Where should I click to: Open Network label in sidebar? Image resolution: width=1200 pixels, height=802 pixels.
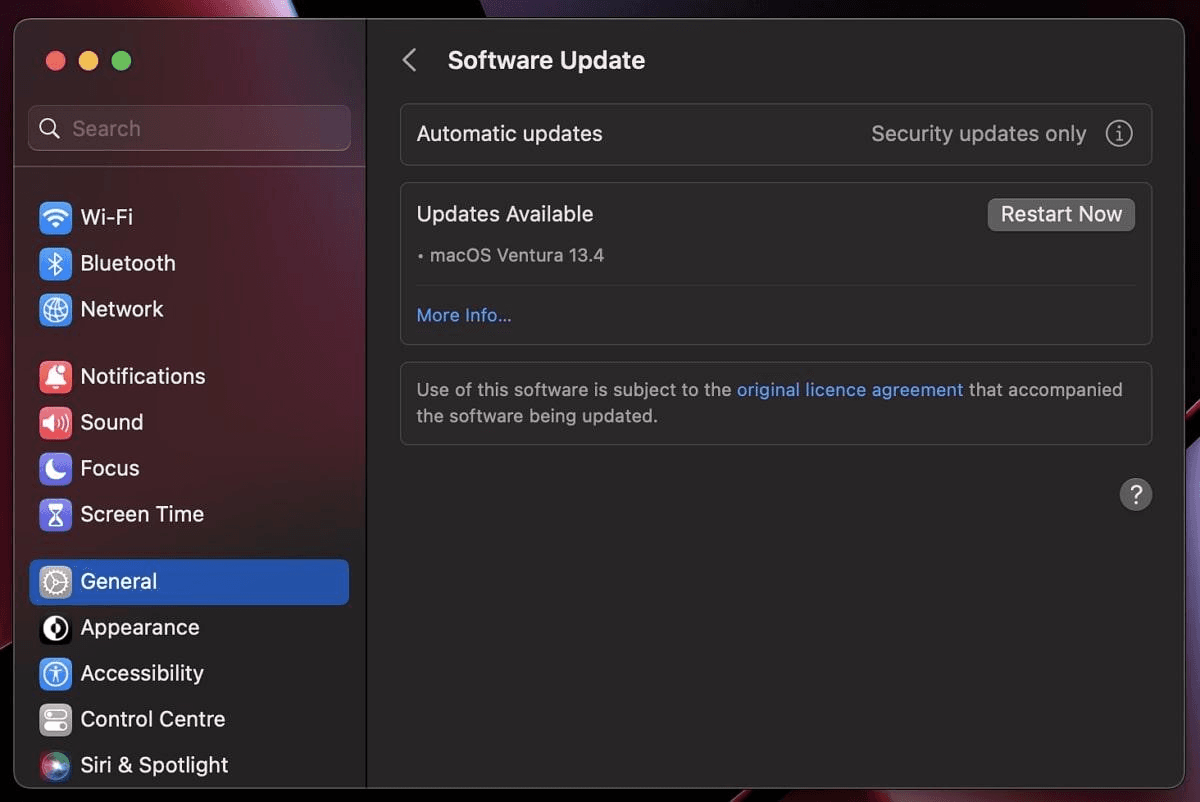tap(122, 309)
